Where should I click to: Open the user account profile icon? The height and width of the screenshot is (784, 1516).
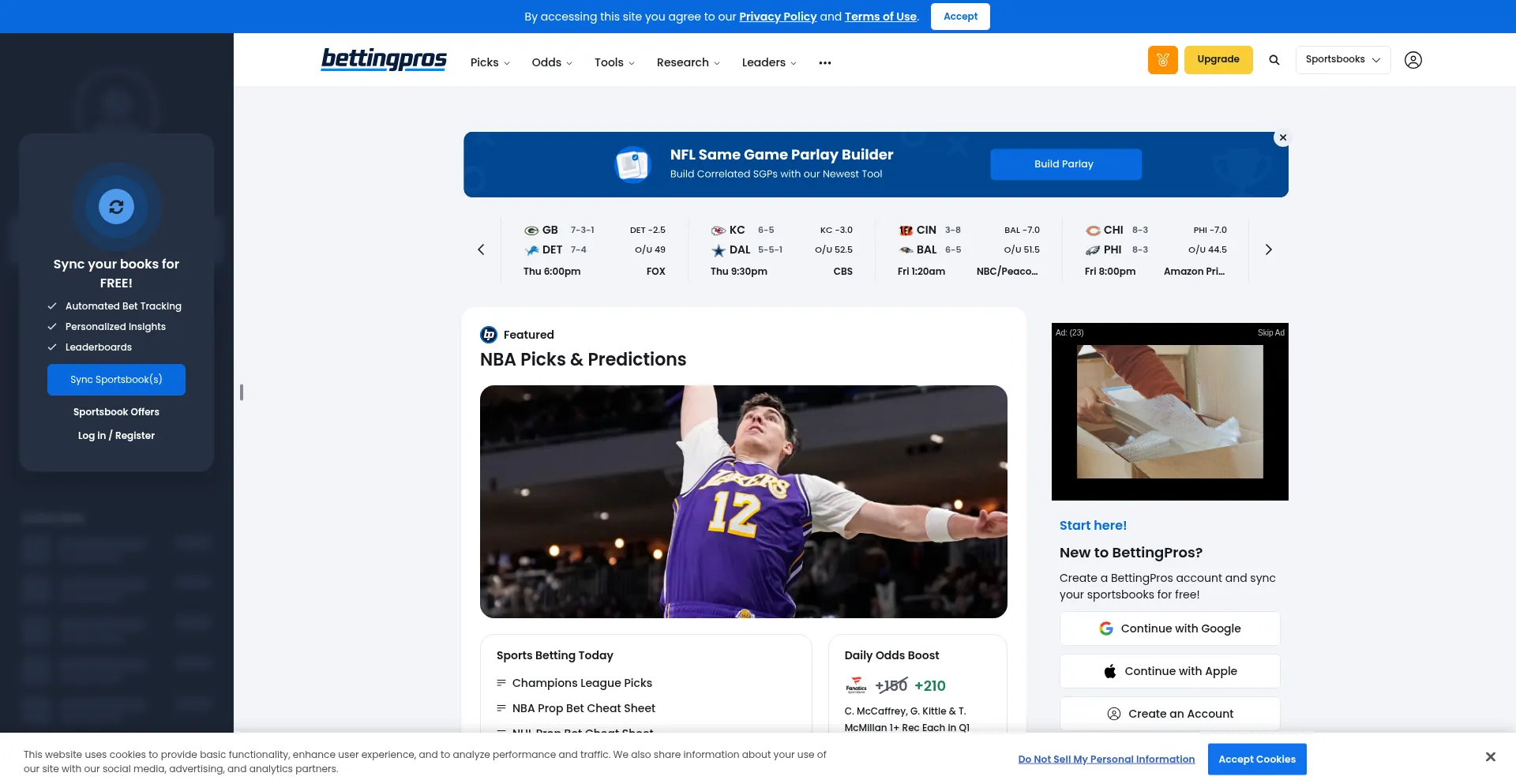pyautogui.click(x=1413, y=60)
